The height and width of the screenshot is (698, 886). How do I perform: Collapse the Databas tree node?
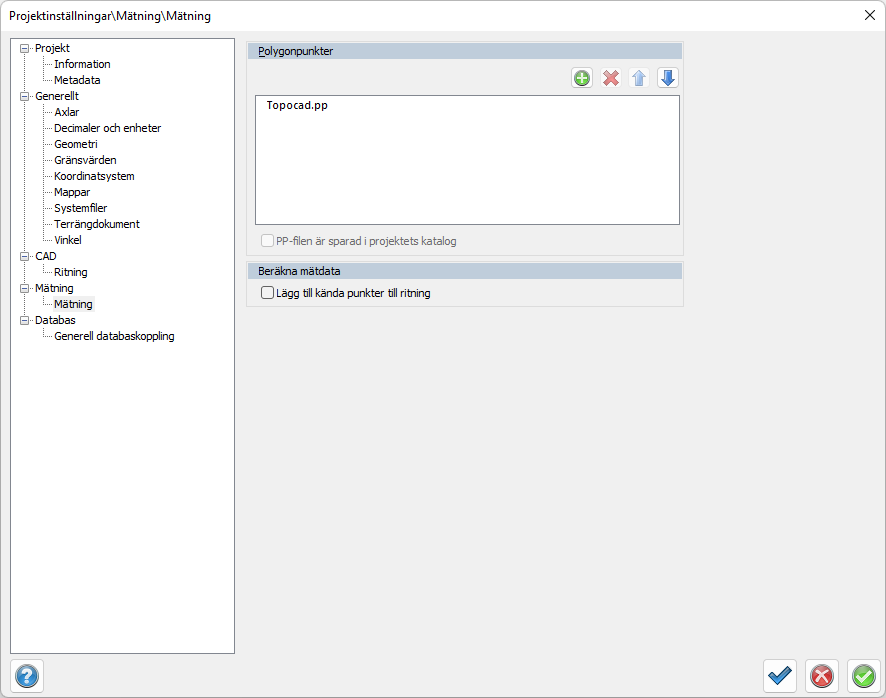click(x=25, y=320)
